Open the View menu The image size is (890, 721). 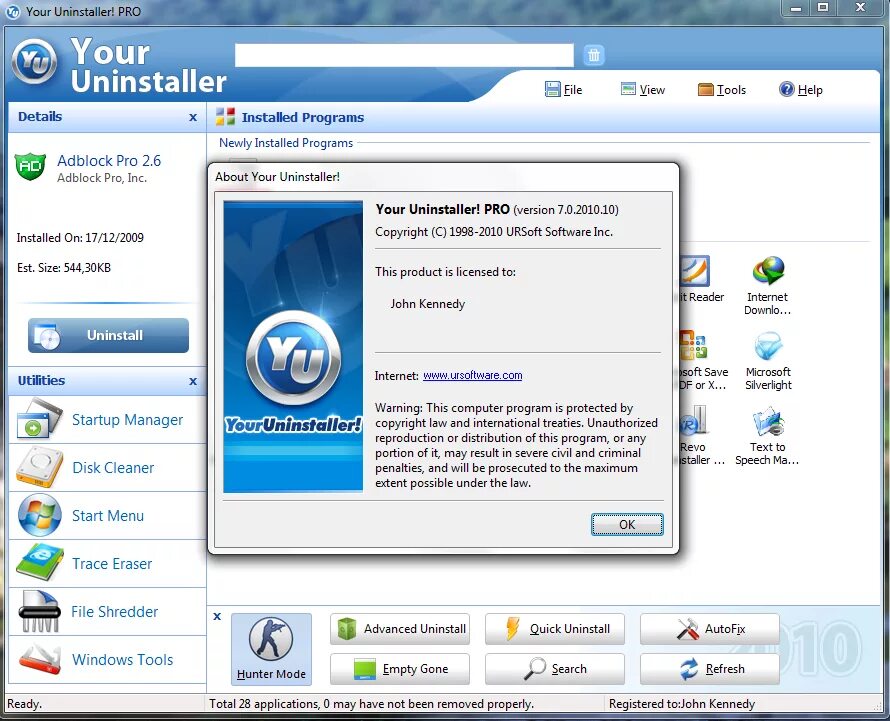tap(643, 90)
